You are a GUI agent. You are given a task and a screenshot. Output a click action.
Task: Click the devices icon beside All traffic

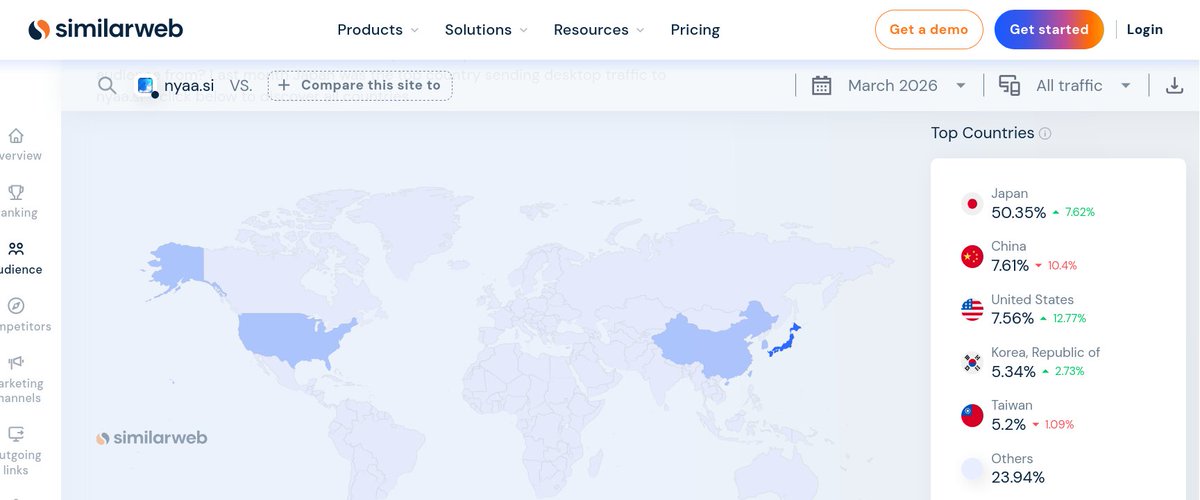coord(1010,85)
